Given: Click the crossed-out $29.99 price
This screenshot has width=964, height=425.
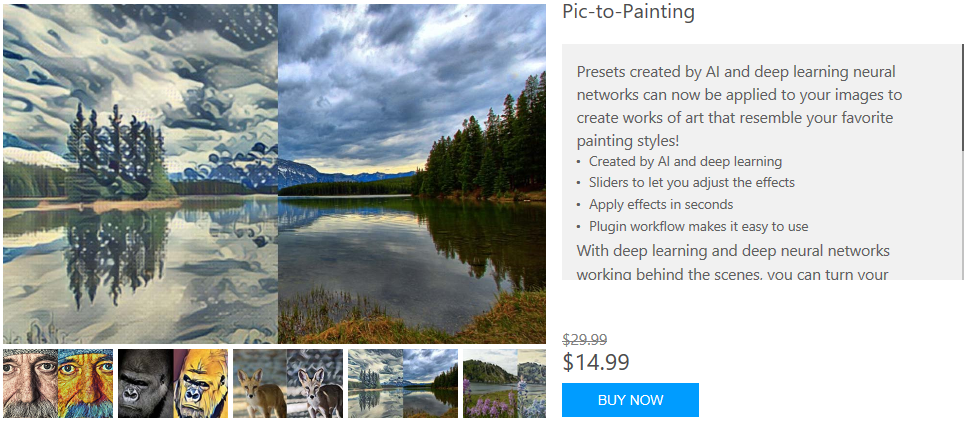Looking at the screenshot, I should (x=585, y=340).
